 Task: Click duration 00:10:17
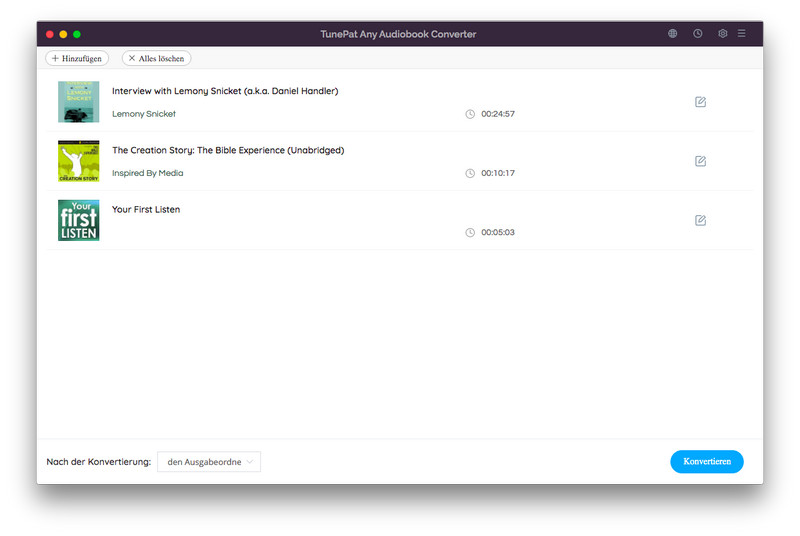click(x=498, y=173)
